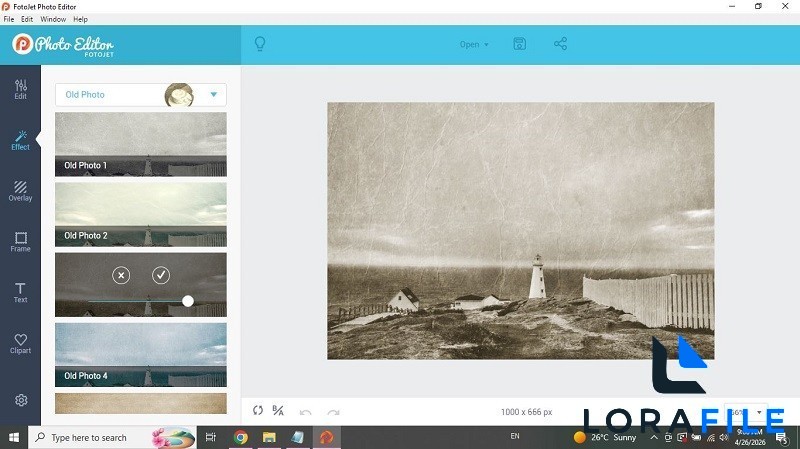Cancel the effect with X icon
The width and height of the screenshot is (800, 449).
pyautogui.click(x=121, y=276)
